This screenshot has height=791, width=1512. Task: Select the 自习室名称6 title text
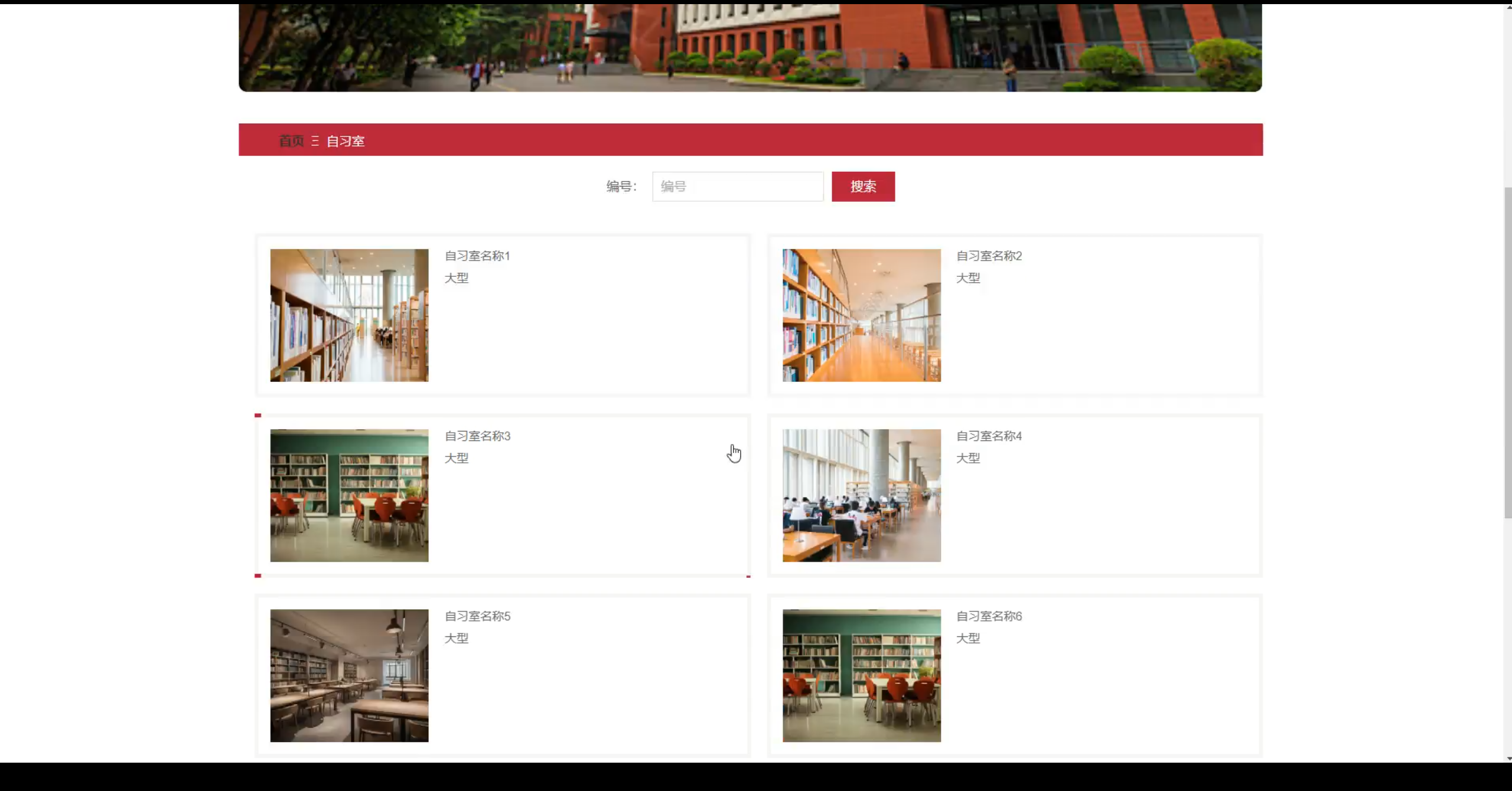pyautogui.click(x=989, y=616)
